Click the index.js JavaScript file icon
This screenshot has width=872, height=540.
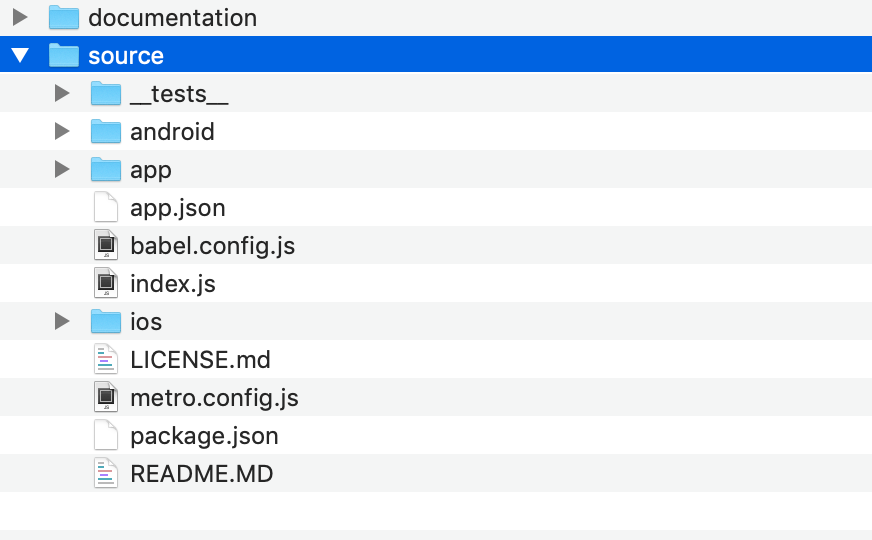pos(106,283)
